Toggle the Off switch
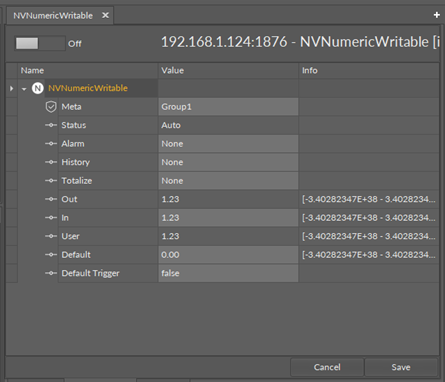Image resolution: width=445 pixels, height=382 pixels. [x=40, y=43]
